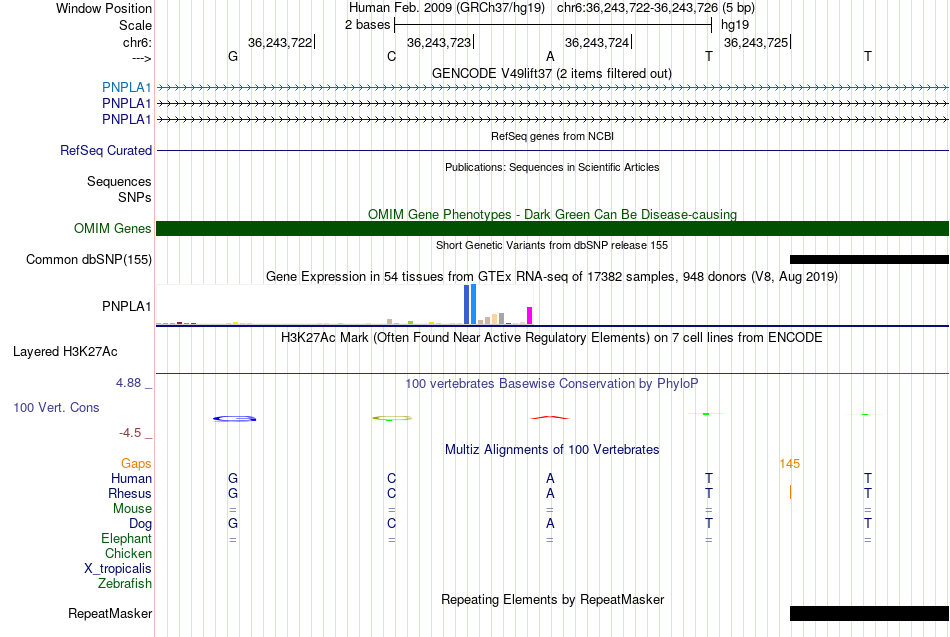Image resolution: width=950 pixels, height=637 pixels.
Task: Click the 4.88 PhyloP upper limit
Action: (x=128, y=383)
